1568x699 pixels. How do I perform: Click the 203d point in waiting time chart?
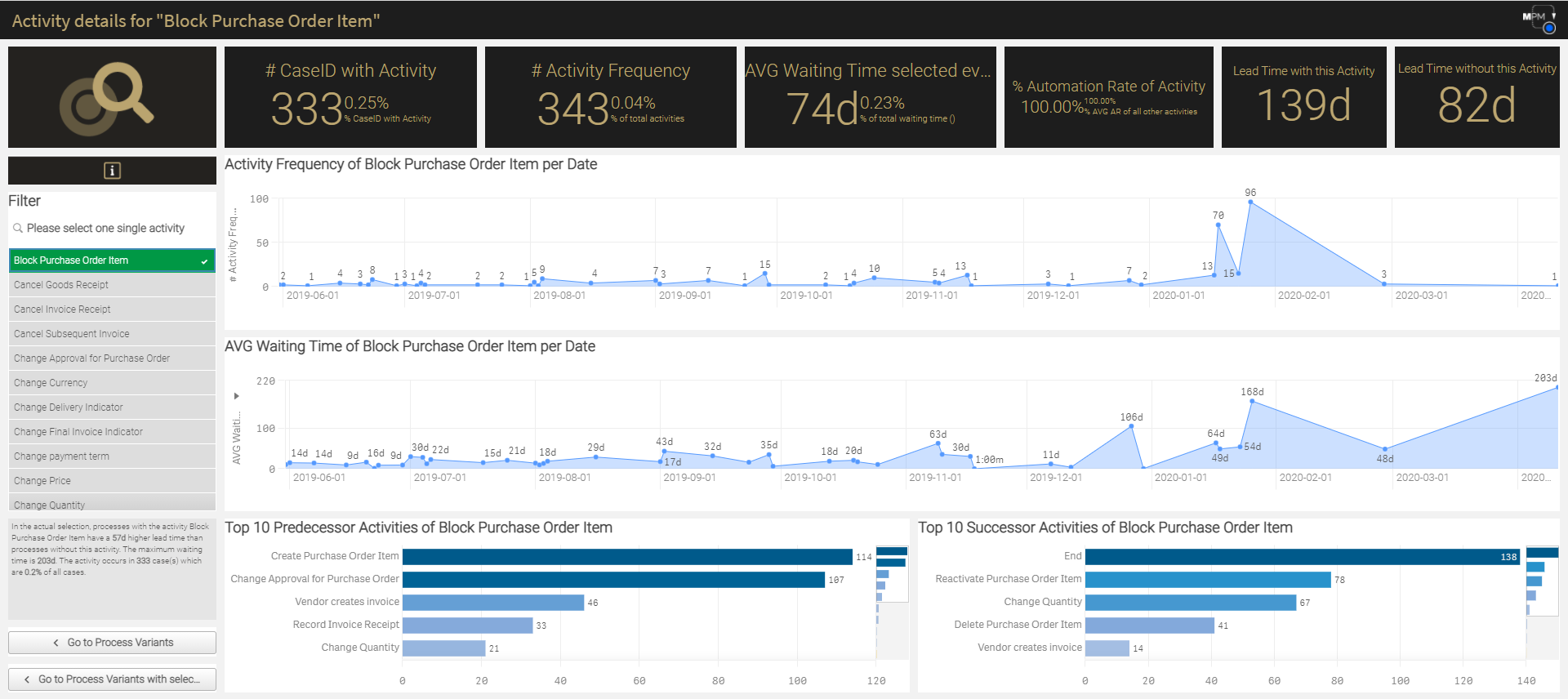click(1557, 388)
